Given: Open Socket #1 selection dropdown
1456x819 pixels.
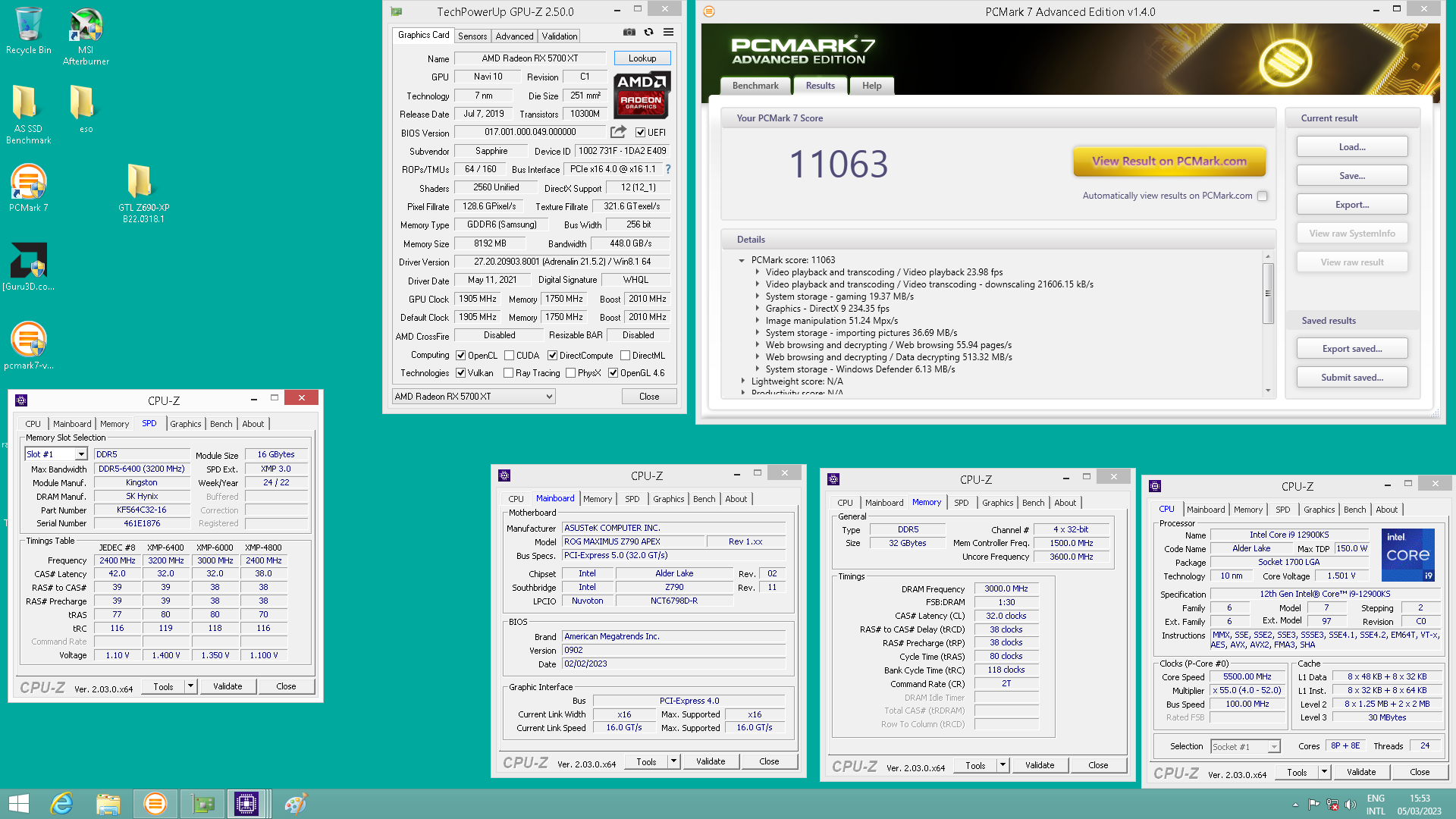Looking at the screenshot, I should pos(1245,747).
